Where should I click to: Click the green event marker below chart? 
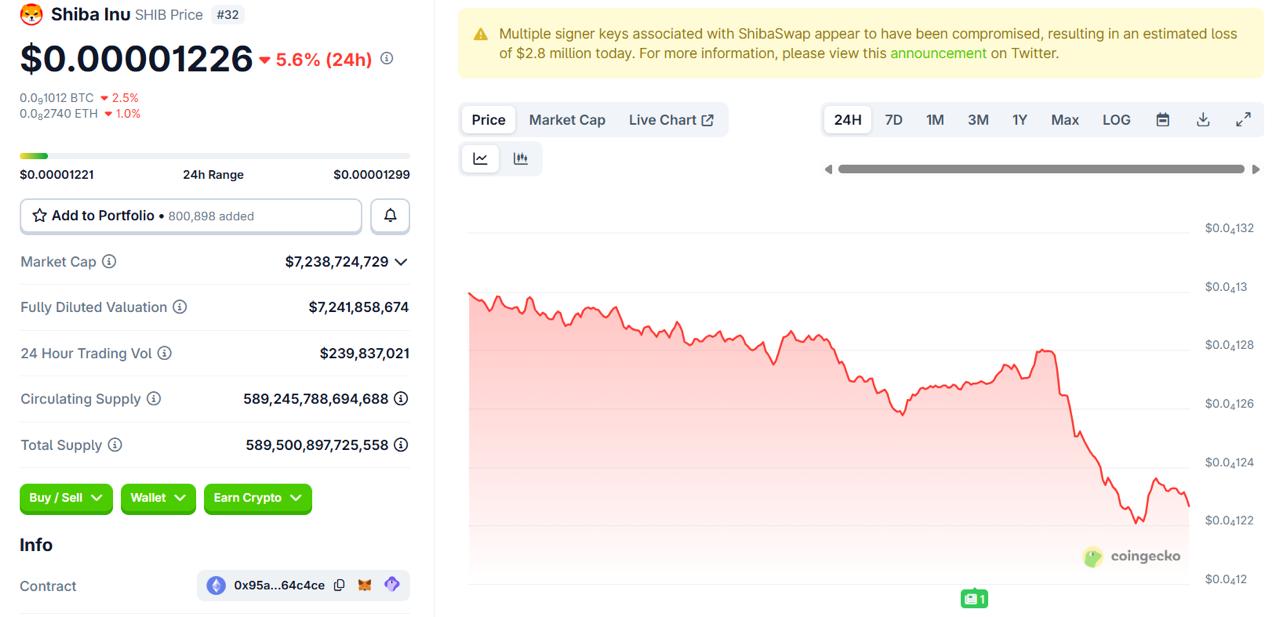click(x=974, y=599)
